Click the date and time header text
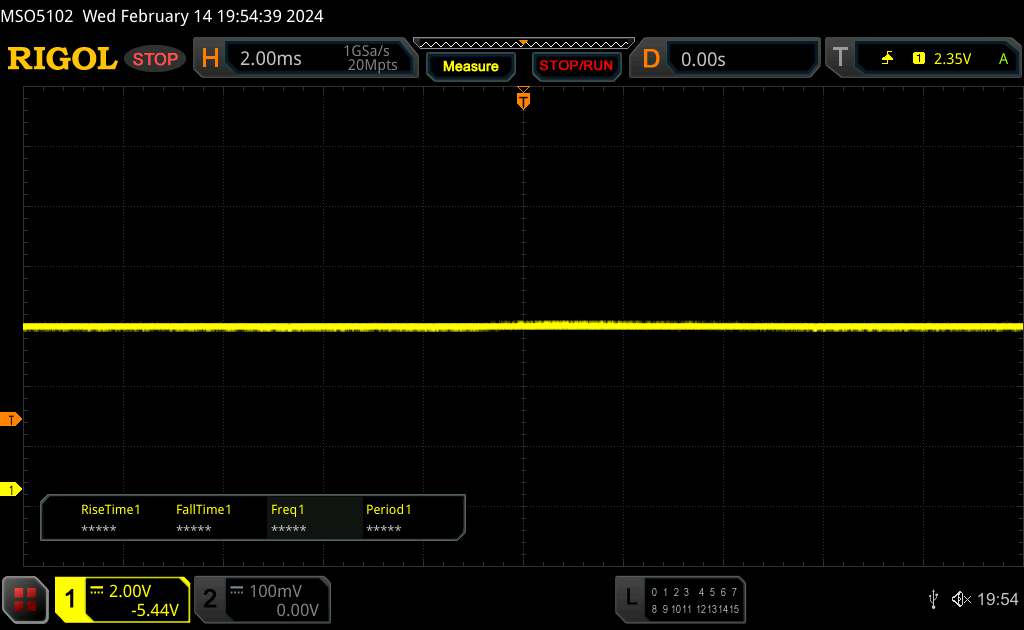Viewport: 1024px width, 630px height. pos(202,16)
